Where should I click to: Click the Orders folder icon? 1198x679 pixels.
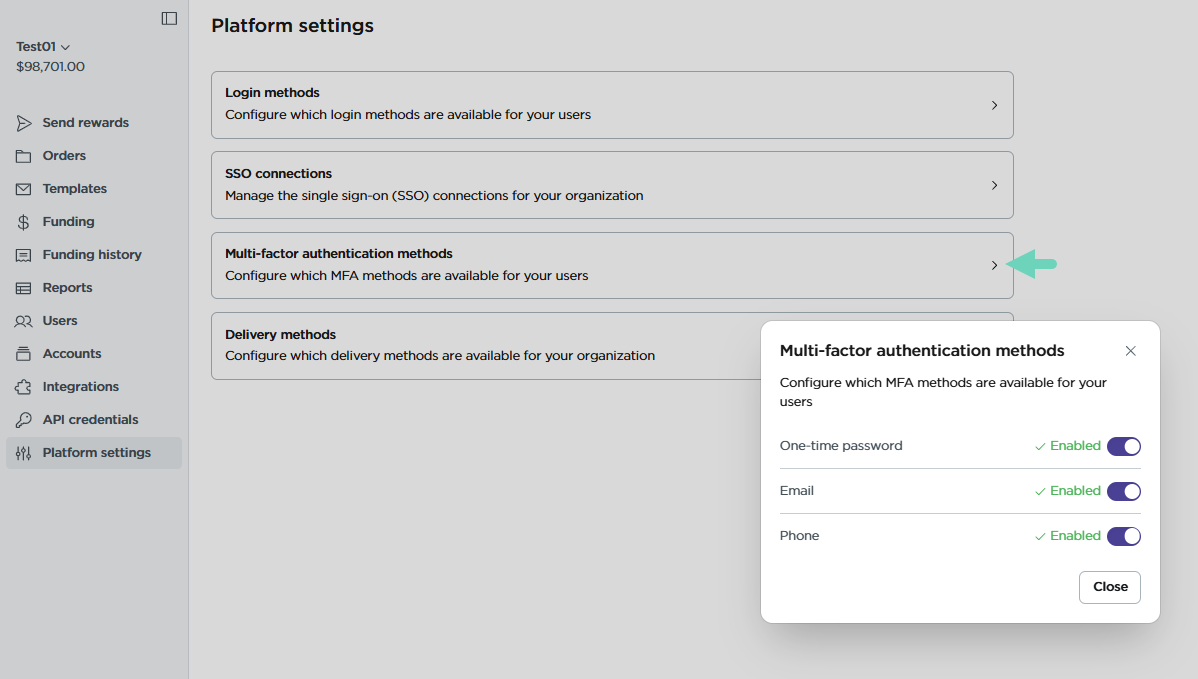(x=24, y=156)
